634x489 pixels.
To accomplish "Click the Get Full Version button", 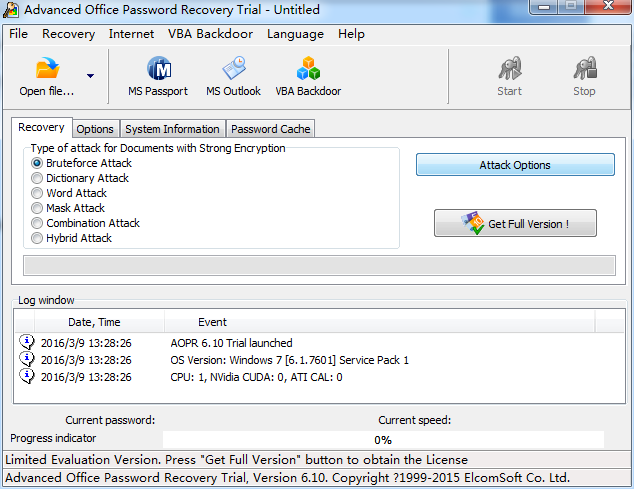I will [x=515, y=223].
